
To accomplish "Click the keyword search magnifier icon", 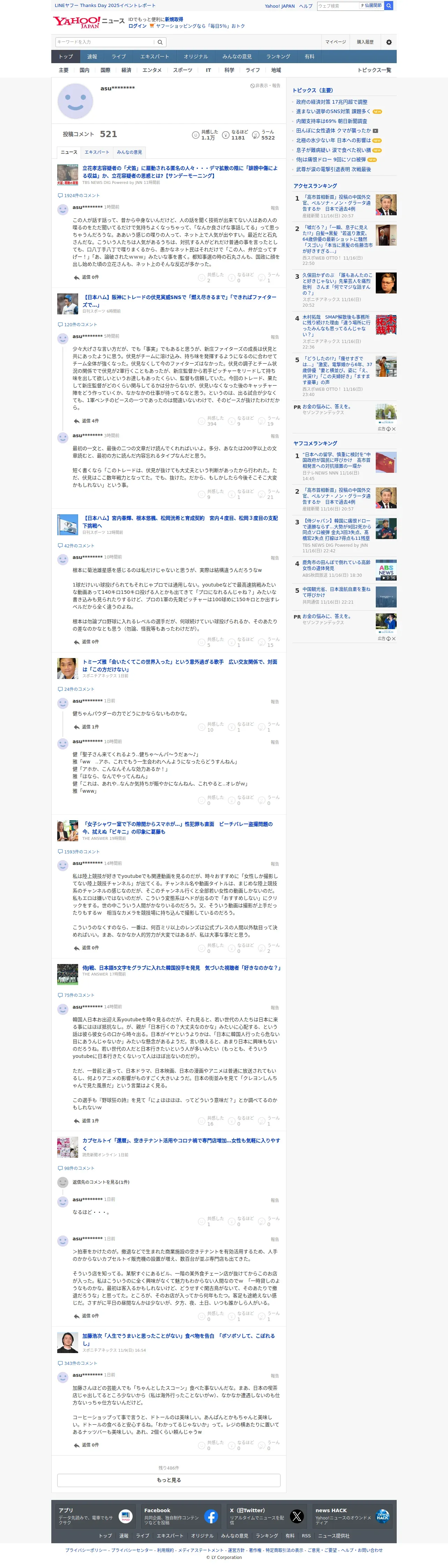I will tap(160, 42).
